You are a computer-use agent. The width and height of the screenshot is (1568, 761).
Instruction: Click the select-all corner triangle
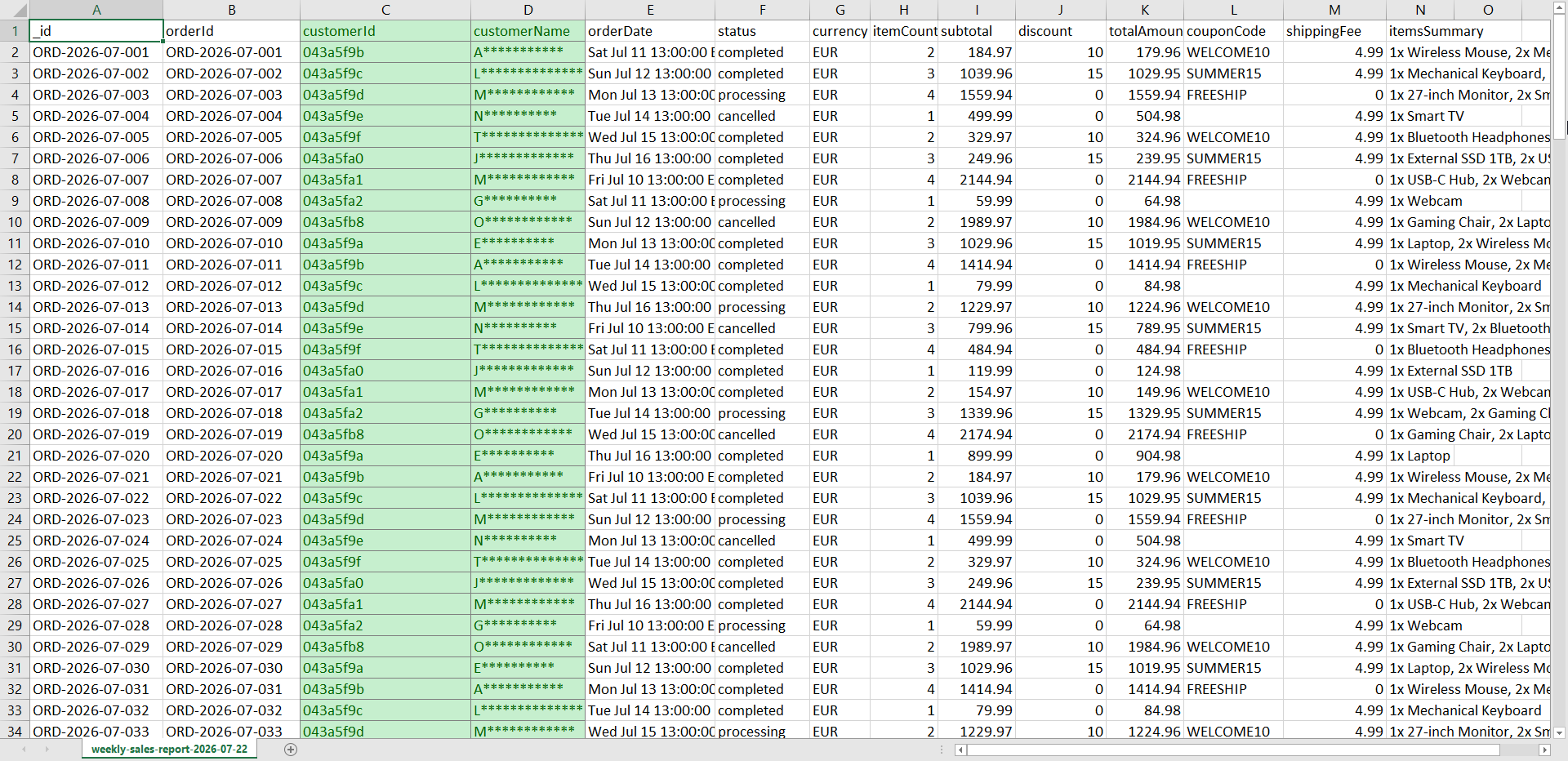click(x=15, y=10)
